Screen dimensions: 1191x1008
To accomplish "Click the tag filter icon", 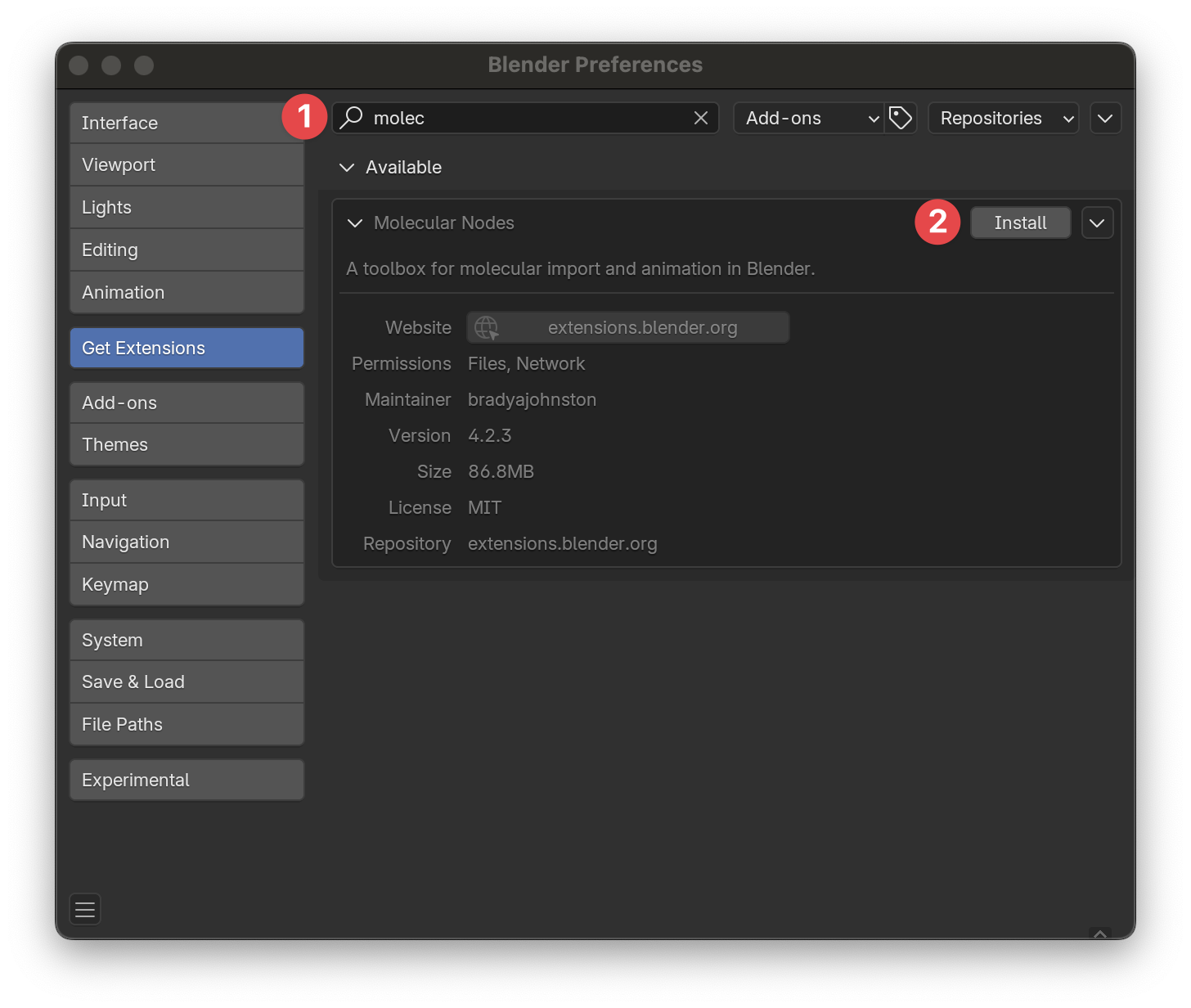I will coord(901,118).
